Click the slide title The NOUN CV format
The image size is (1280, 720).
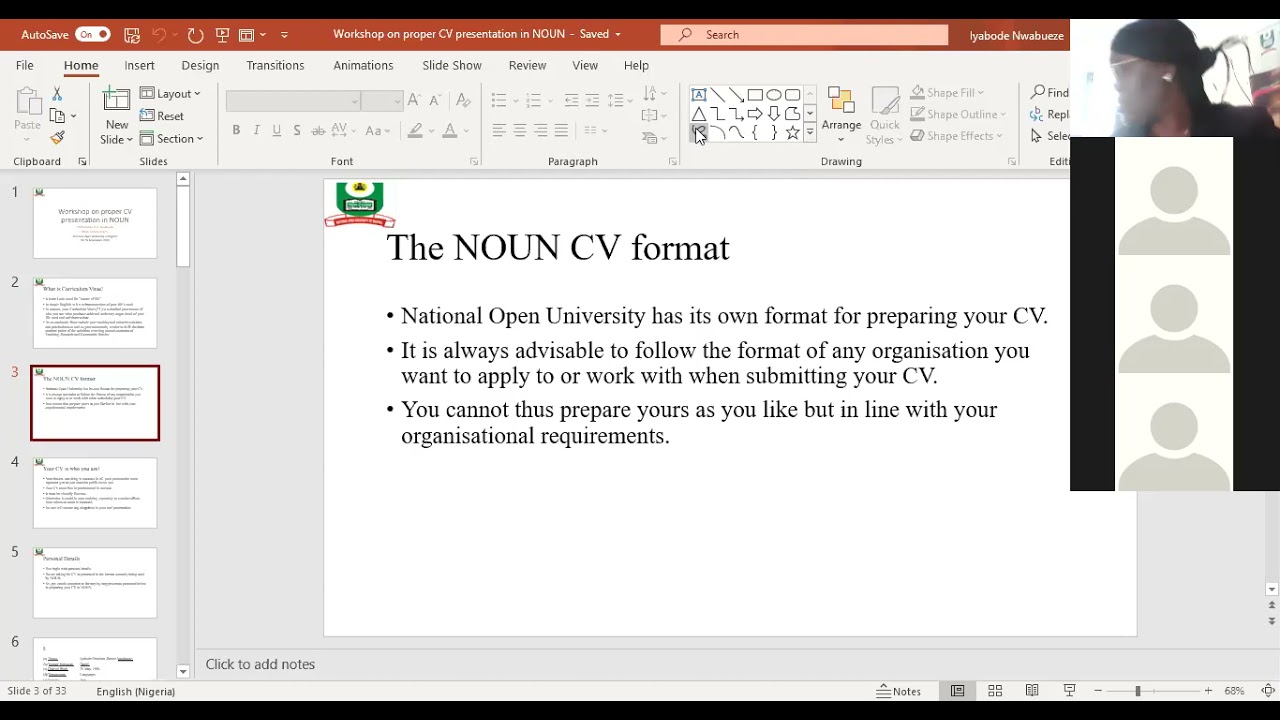click(x=558, y=248)
